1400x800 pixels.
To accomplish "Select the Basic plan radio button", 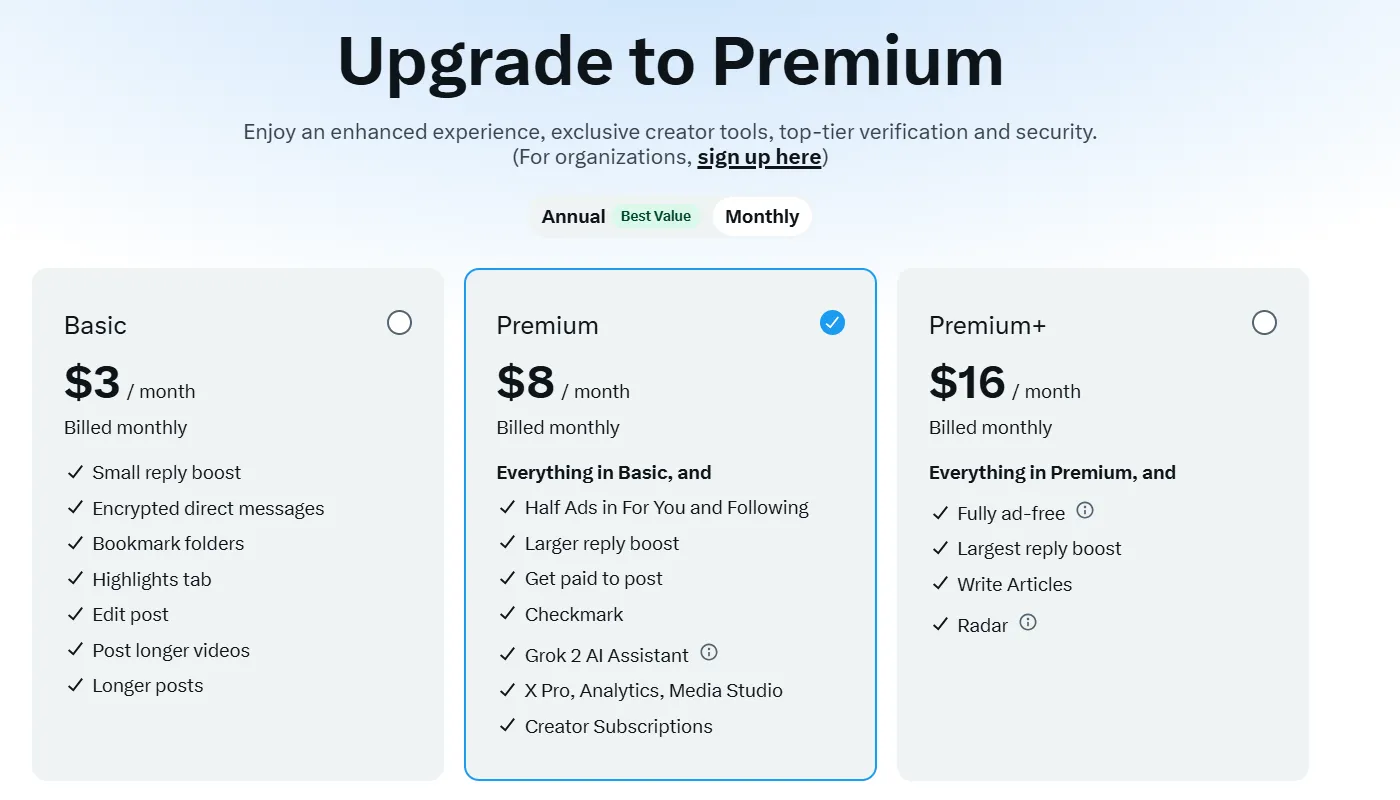I will (399, 322).
